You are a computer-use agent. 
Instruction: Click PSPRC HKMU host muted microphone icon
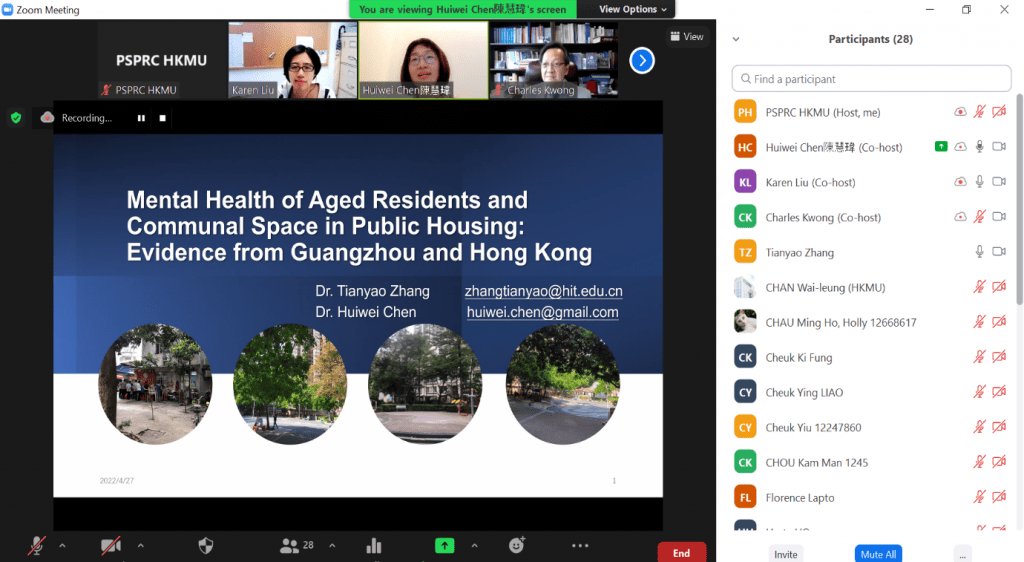click(980, 112)
